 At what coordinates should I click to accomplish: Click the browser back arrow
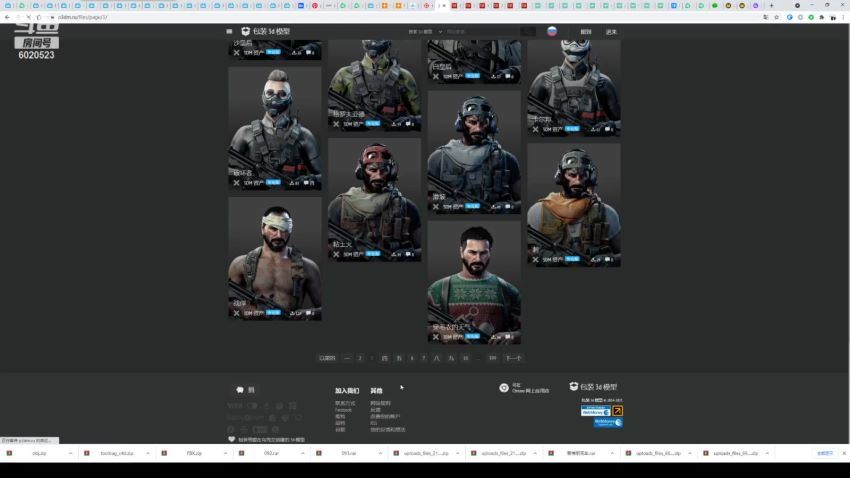(7, 17)
